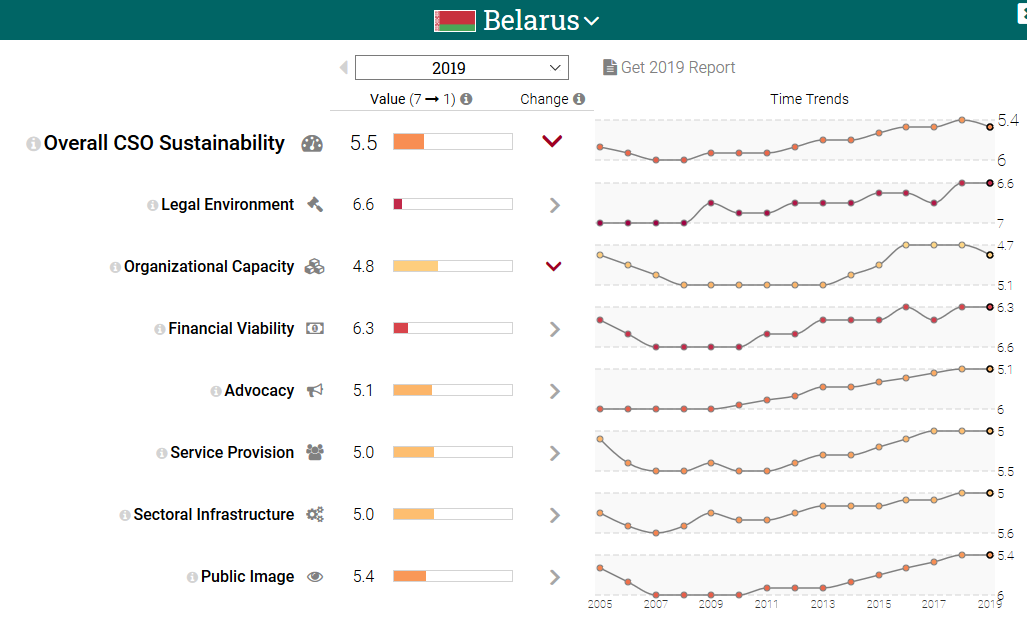The height and width of the screenshot is (618, 1027).
Task: Open the 2019 year selector
Action: (x=462, y=68)
